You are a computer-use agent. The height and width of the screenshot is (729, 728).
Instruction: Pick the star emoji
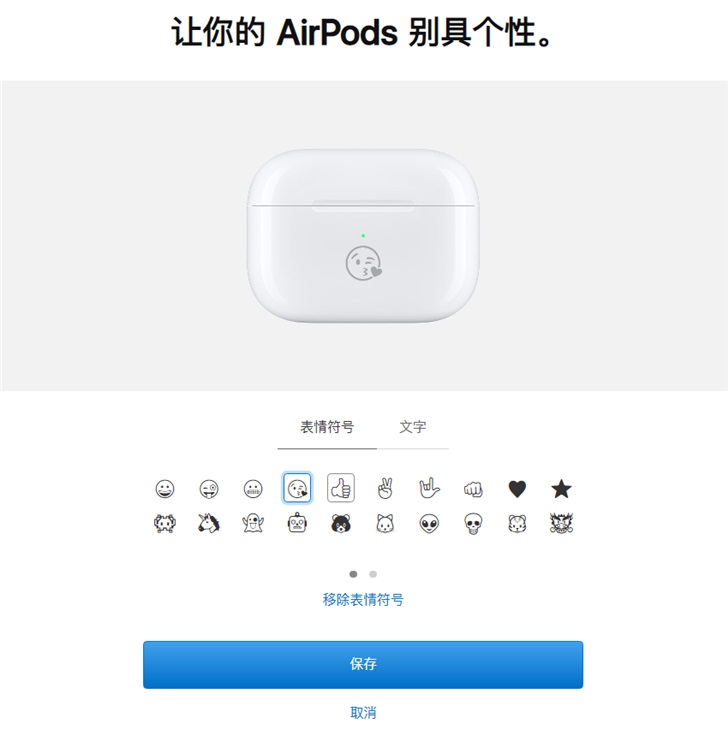pos(561,489)
